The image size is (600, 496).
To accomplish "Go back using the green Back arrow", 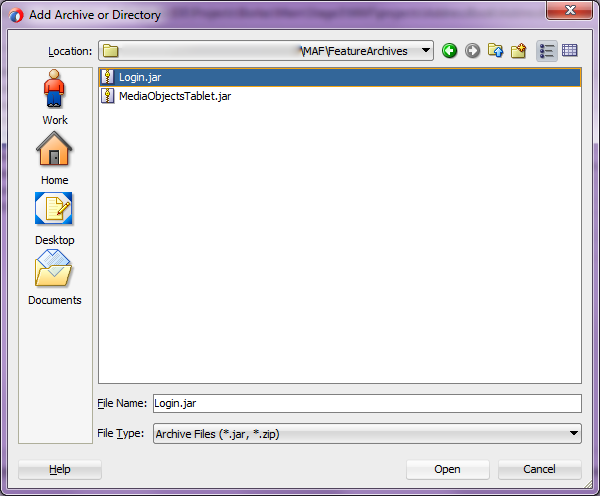I will coord(449,51).
